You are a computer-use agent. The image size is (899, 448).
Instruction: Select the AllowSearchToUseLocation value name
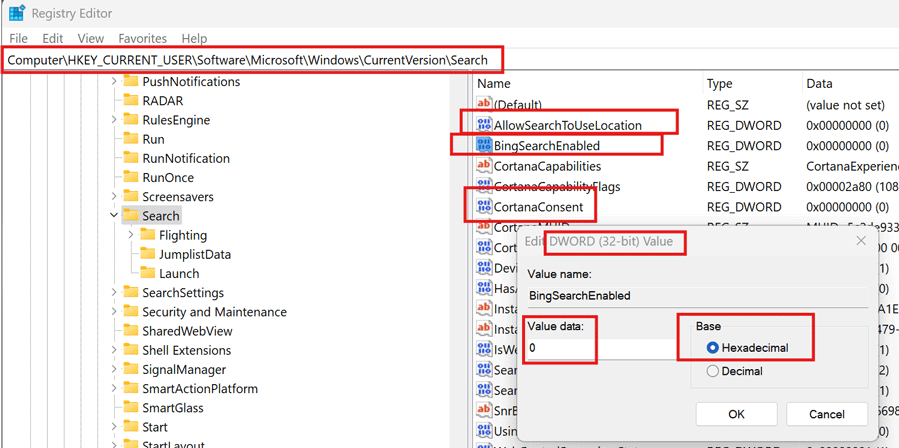pos(568,124)
